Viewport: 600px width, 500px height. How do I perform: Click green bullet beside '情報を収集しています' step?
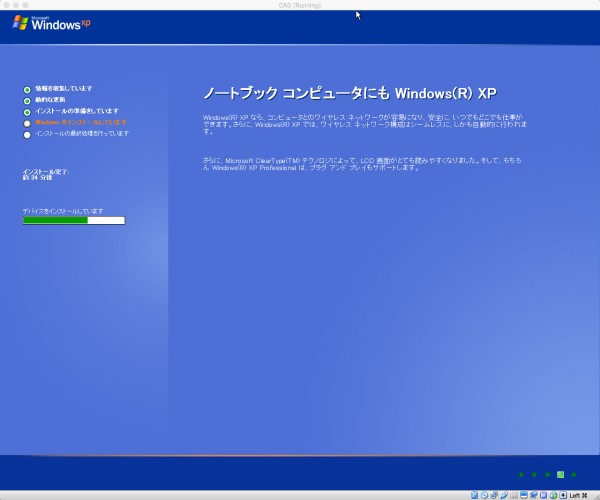[27, 90]
